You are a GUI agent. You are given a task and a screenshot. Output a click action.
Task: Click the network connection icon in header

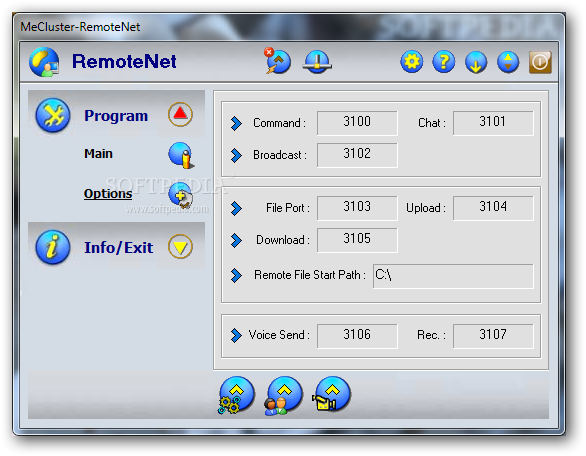click(x=317, y=62)
